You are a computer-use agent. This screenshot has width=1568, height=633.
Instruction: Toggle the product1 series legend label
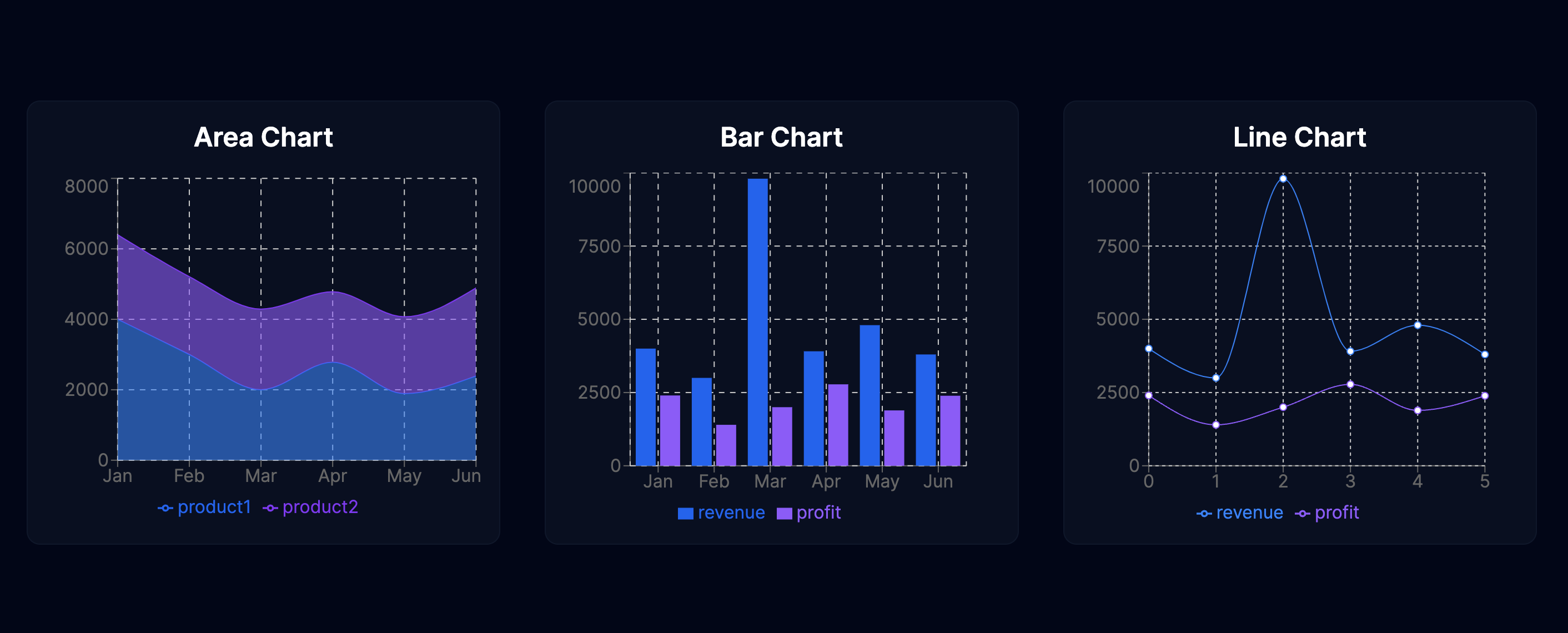click(214, 507)
